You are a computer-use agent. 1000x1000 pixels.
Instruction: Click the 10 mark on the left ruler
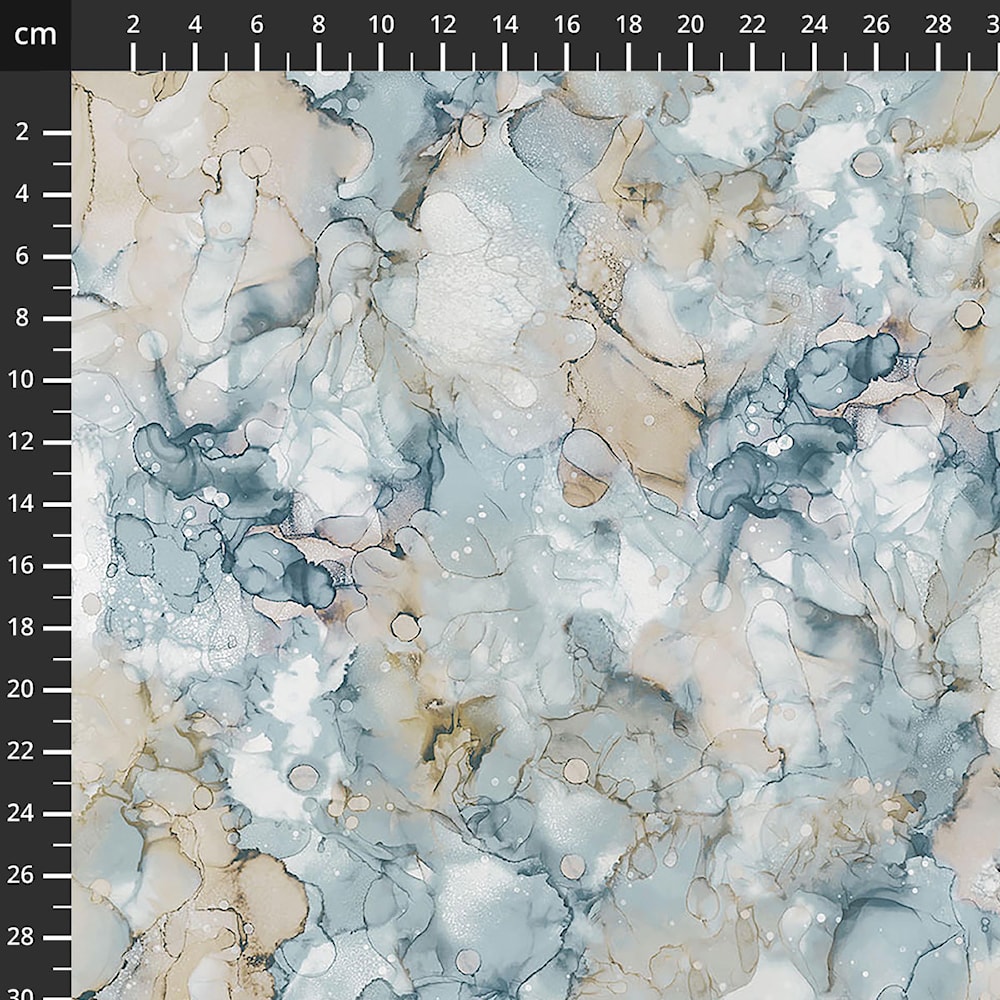tap(20, 380)
